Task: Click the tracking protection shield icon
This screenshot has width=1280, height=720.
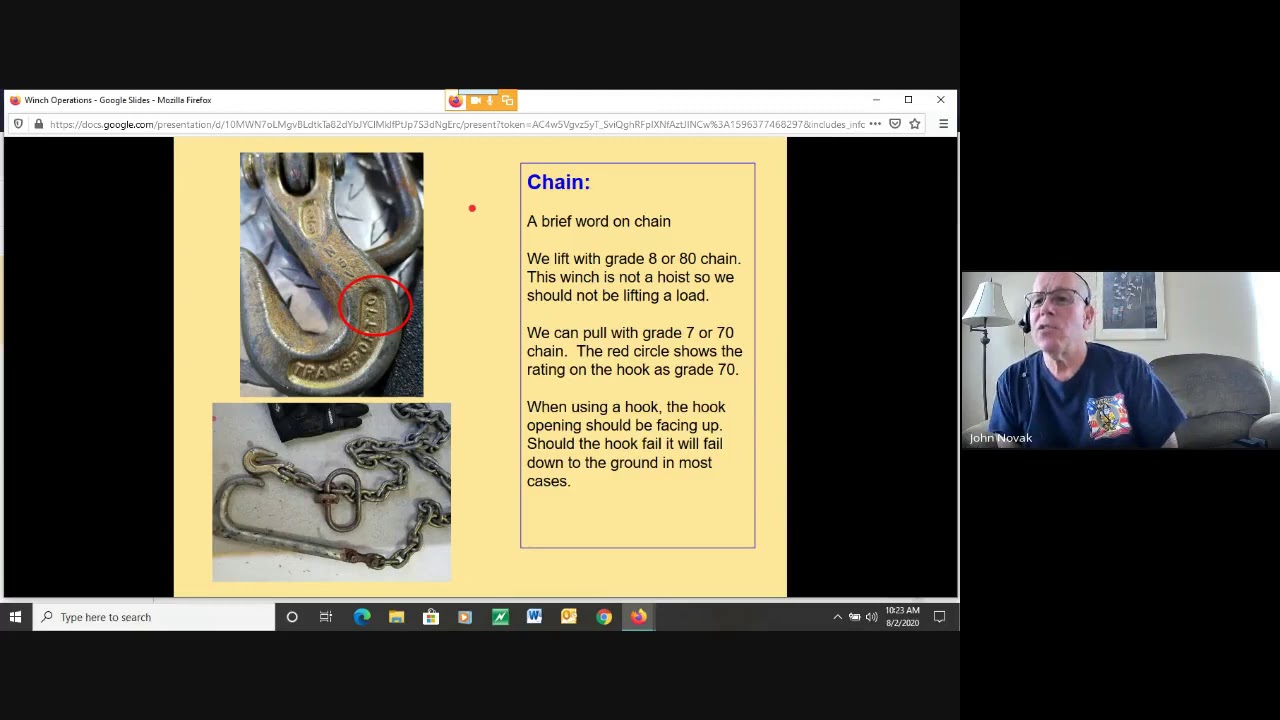Action: (18, 124)
